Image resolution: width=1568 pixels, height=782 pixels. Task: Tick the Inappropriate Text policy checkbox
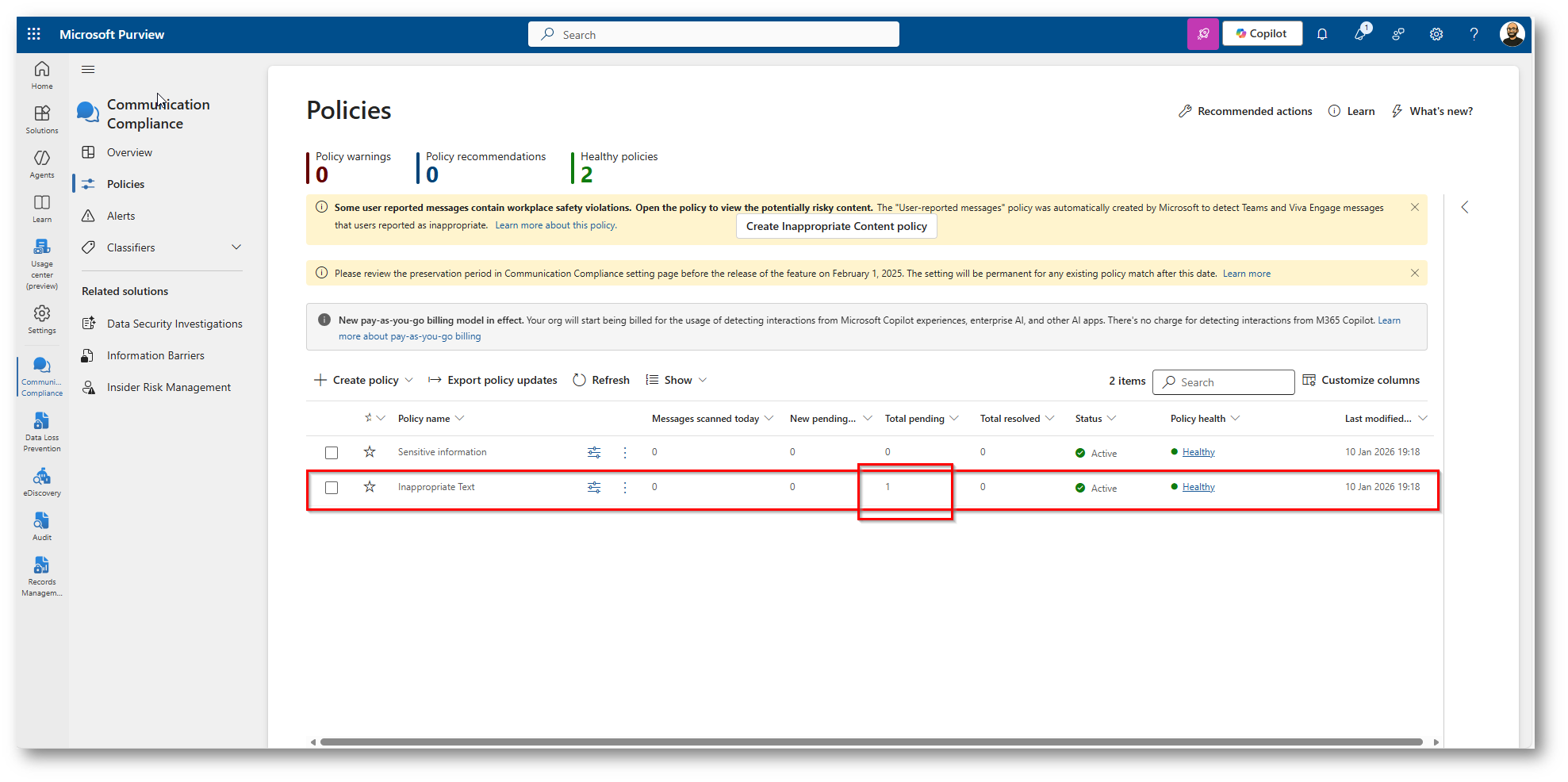click(332, 488)
